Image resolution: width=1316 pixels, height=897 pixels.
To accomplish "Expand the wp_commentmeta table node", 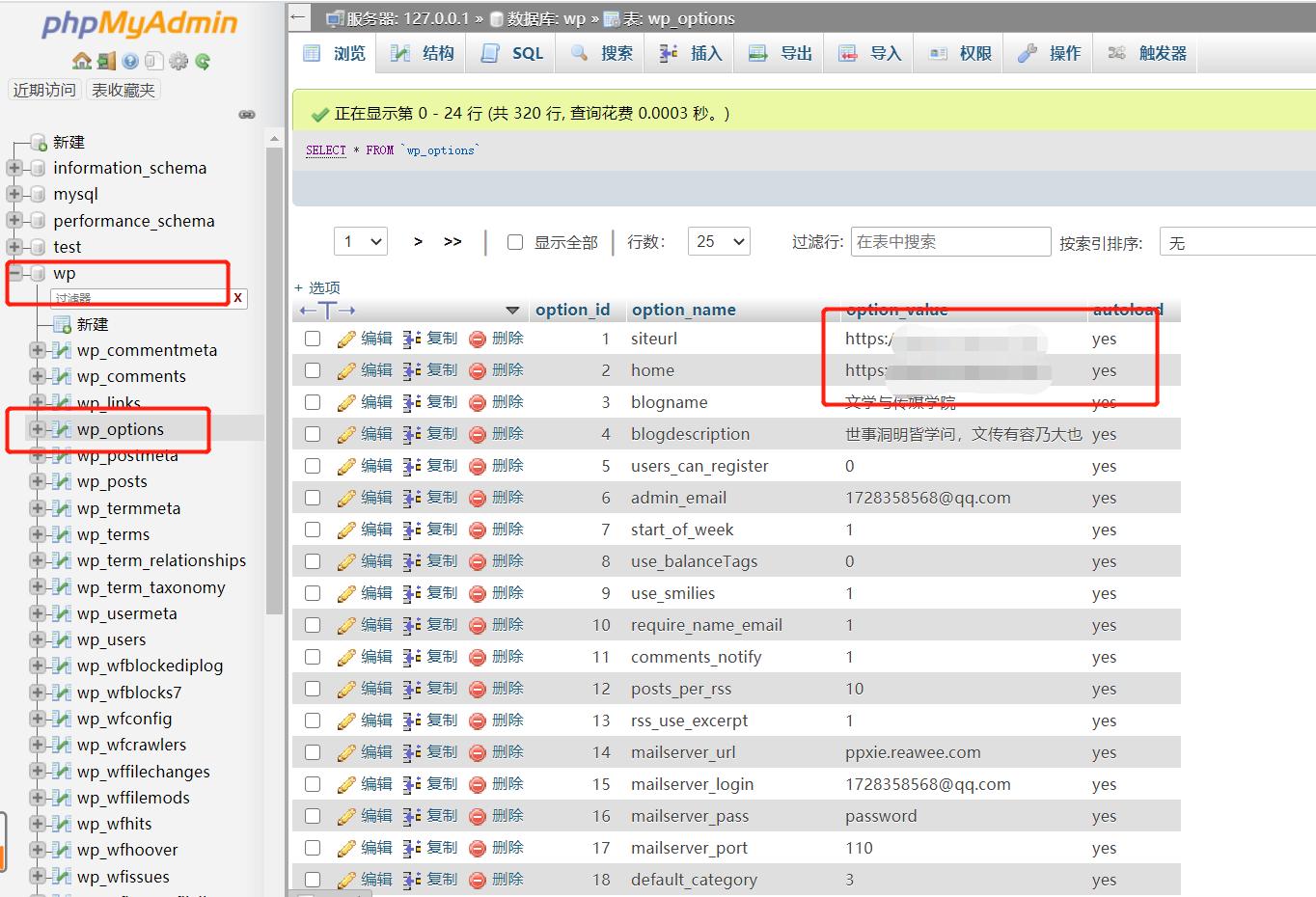I will click(38, 350).
